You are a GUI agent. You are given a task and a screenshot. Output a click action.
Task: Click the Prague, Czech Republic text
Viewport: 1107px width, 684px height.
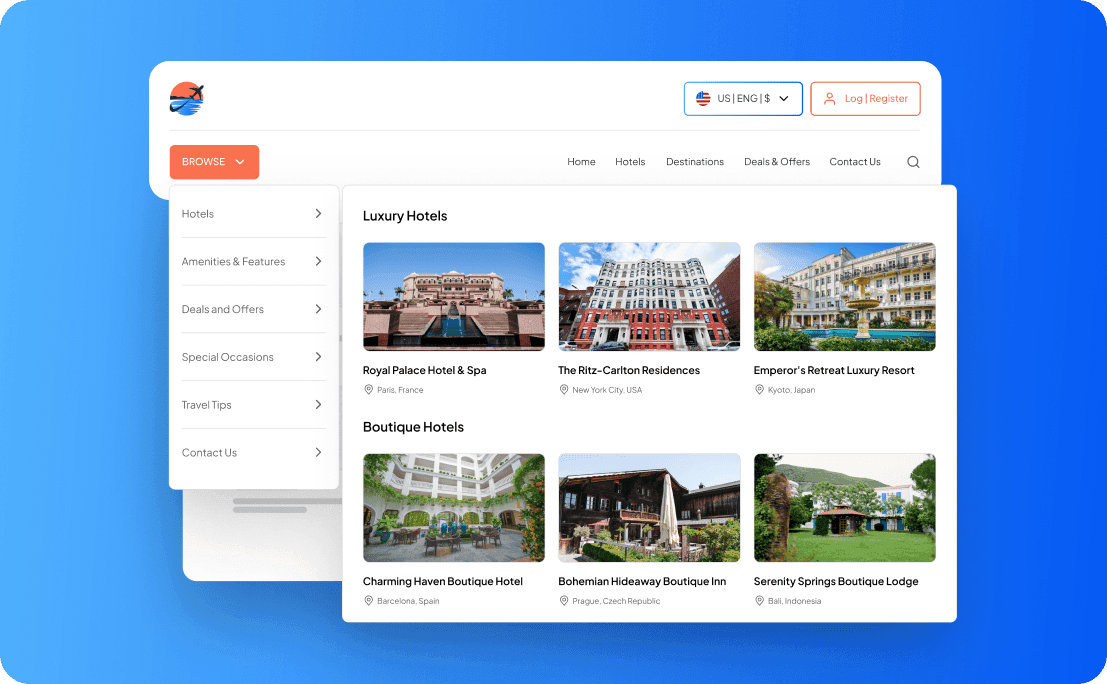tap(616, 601)
